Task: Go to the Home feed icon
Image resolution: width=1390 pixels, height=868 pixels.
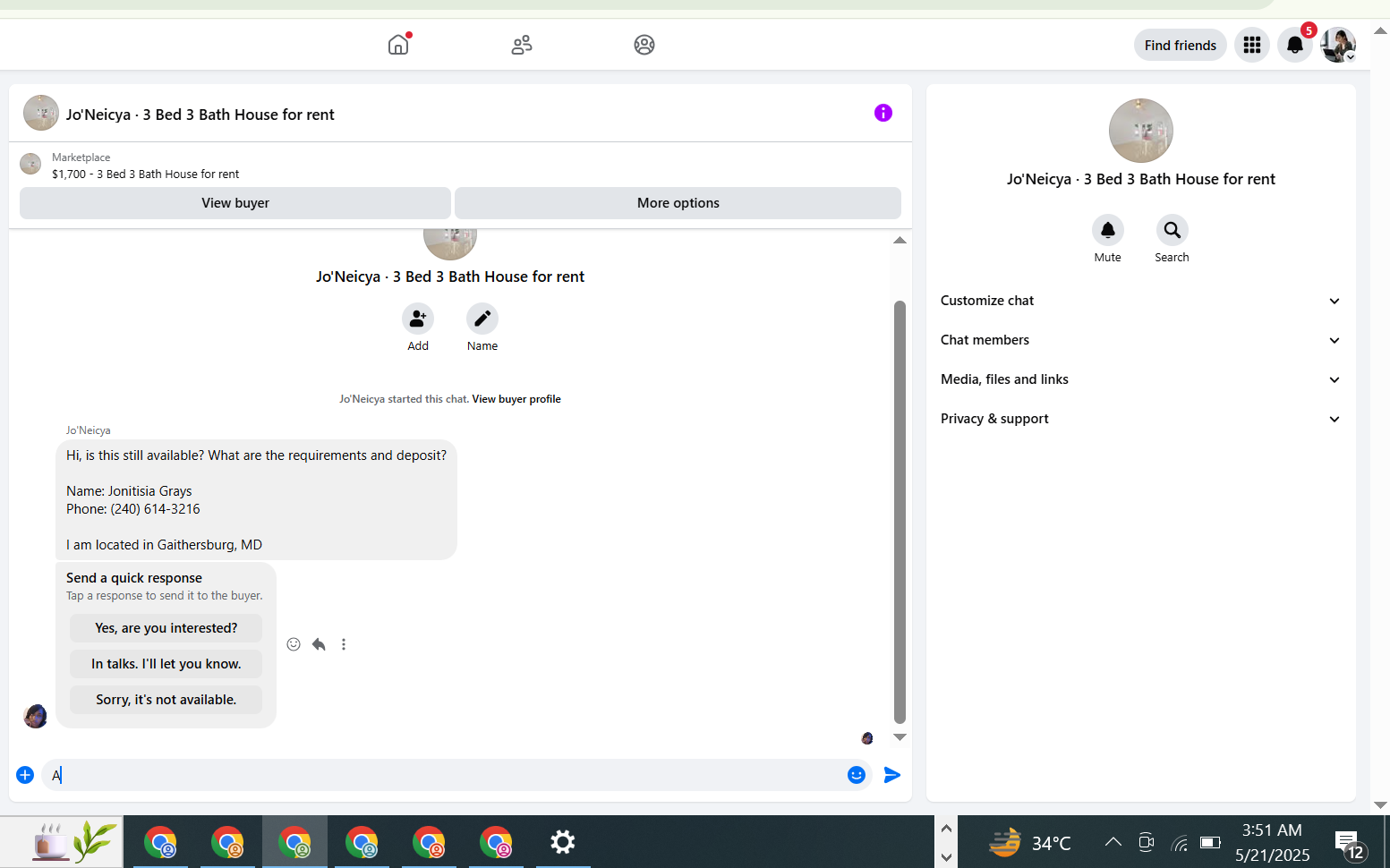Action: [398, 45]
